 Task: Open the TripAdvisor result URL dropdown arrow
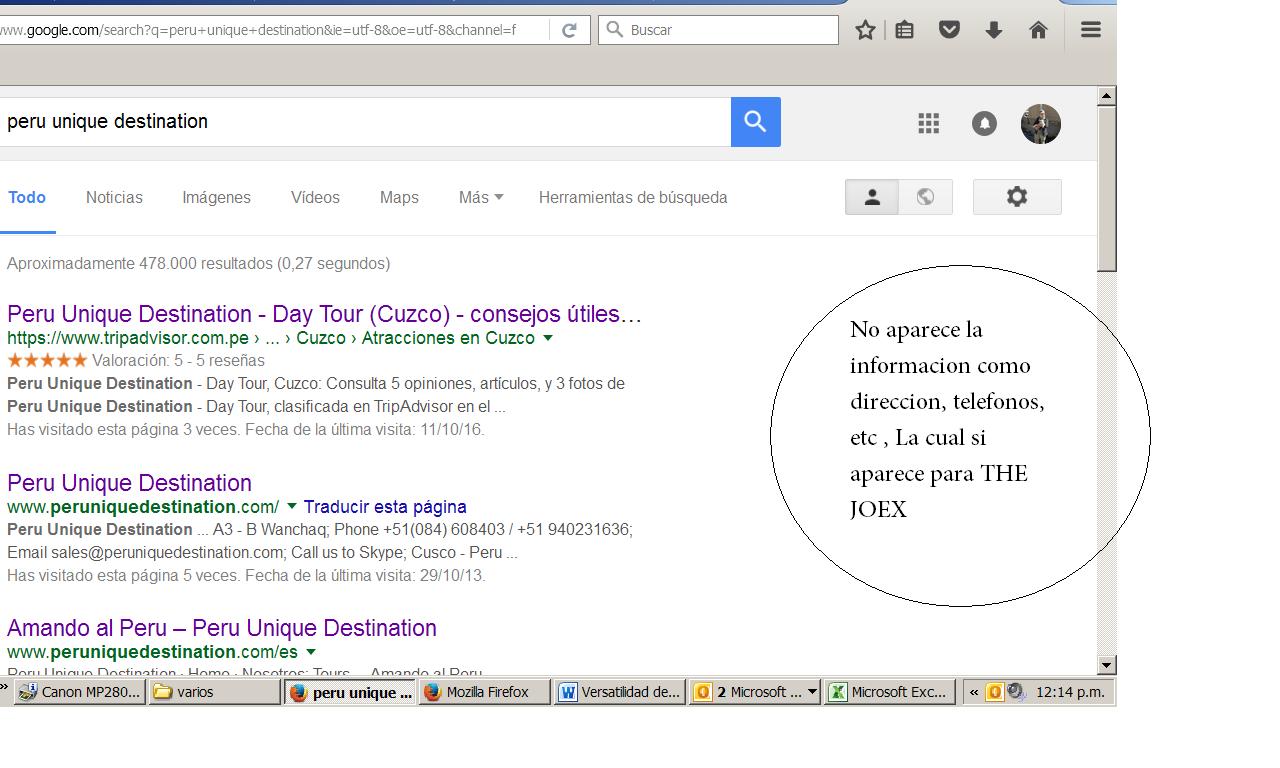click(548, 338)
